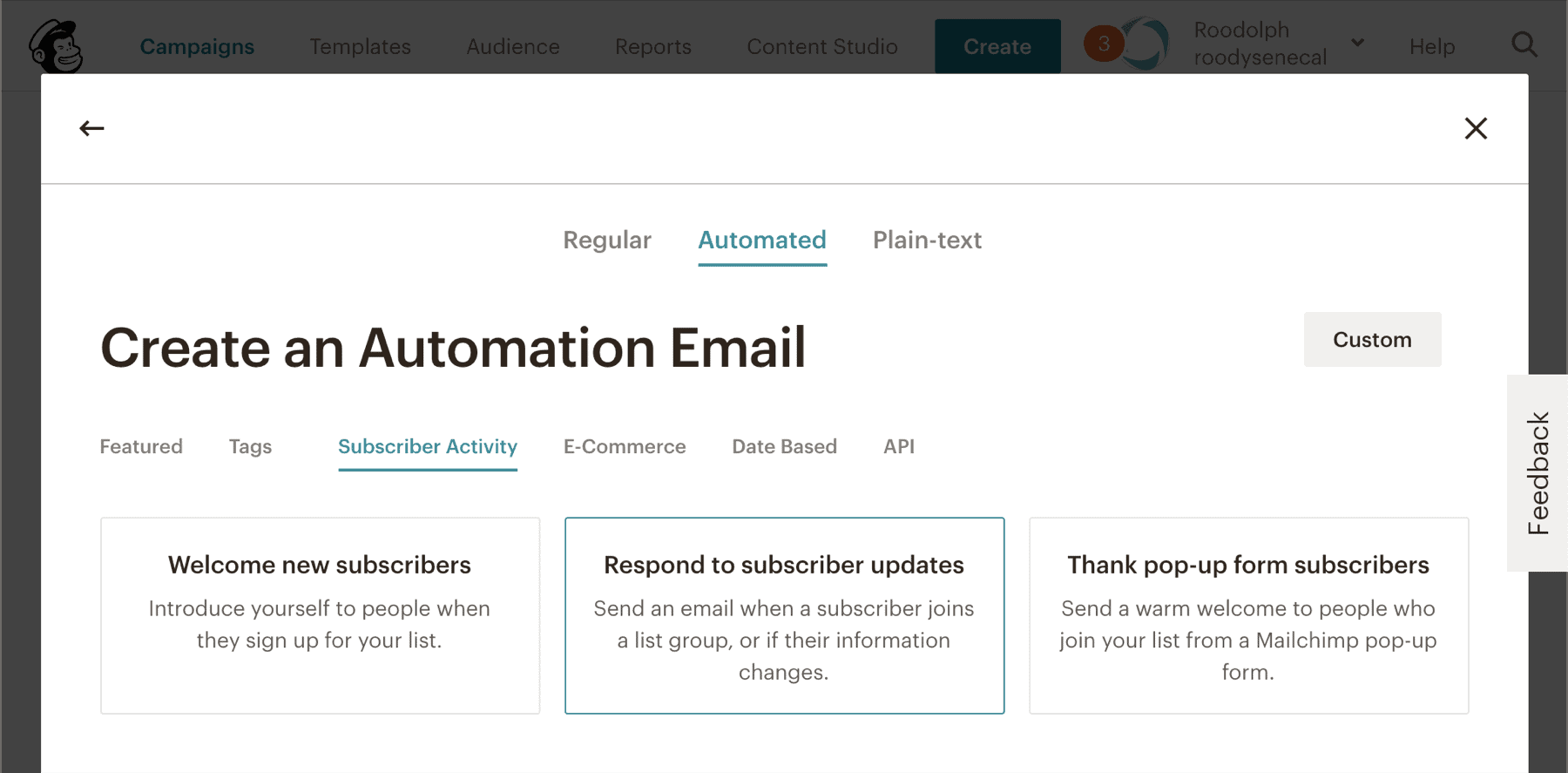The width and height of the screenshot is (1568, 773).
Task: Select the Automated campaign tab
Action: (762, 241)
